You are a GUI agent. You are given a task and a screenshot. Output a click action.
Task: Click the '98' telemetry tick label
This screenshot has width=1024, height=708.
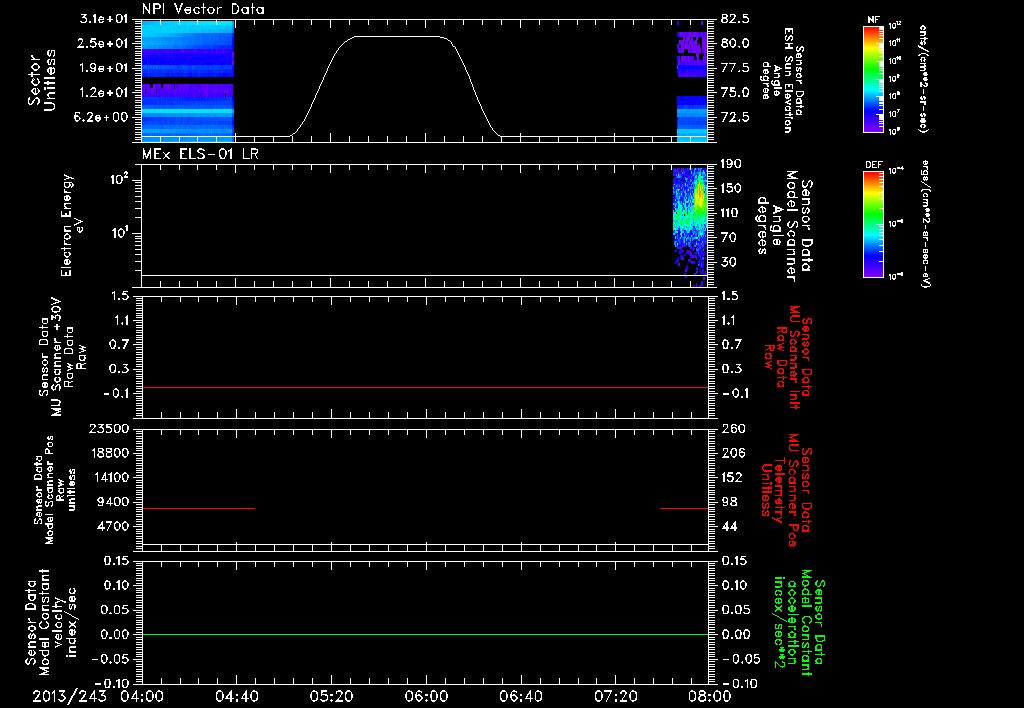point(728,502)
